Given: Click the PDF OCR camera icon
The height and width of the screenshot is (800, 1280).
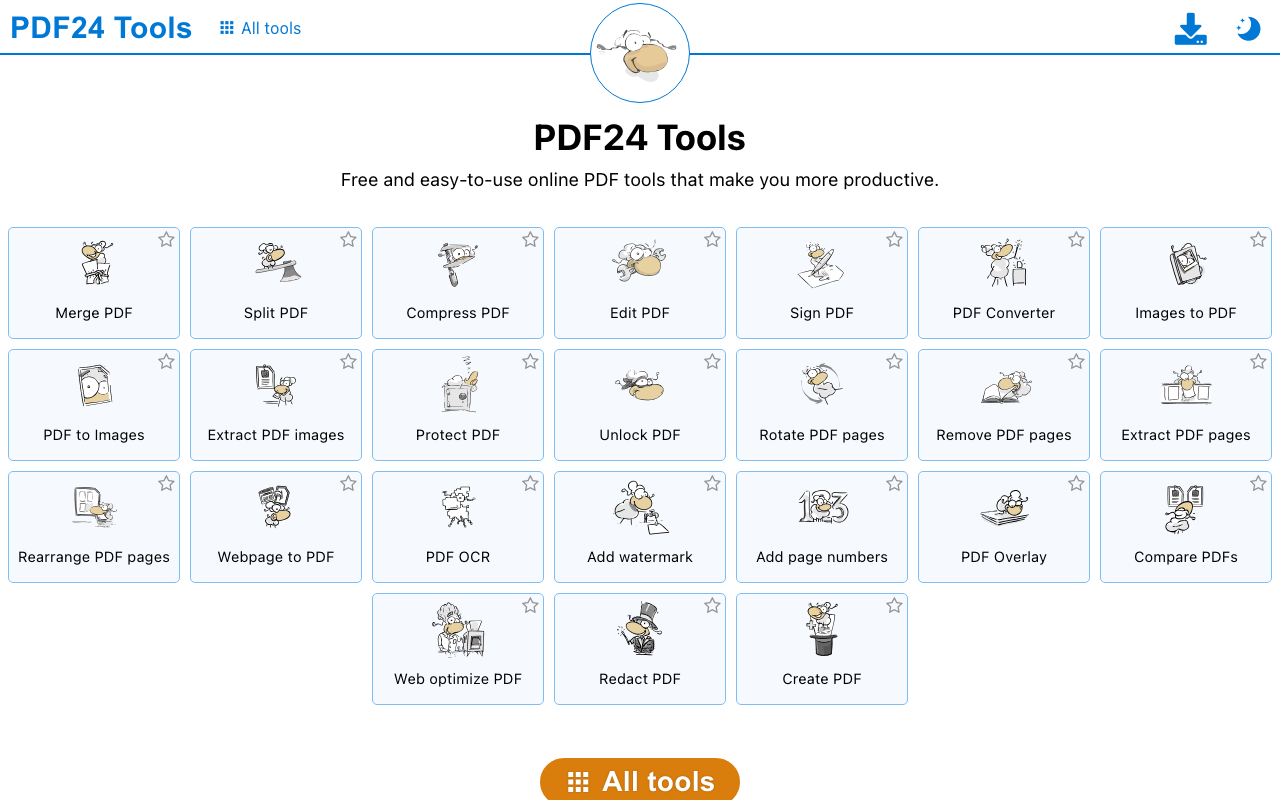Looking at the screenshot, I should tap(458, 507).
